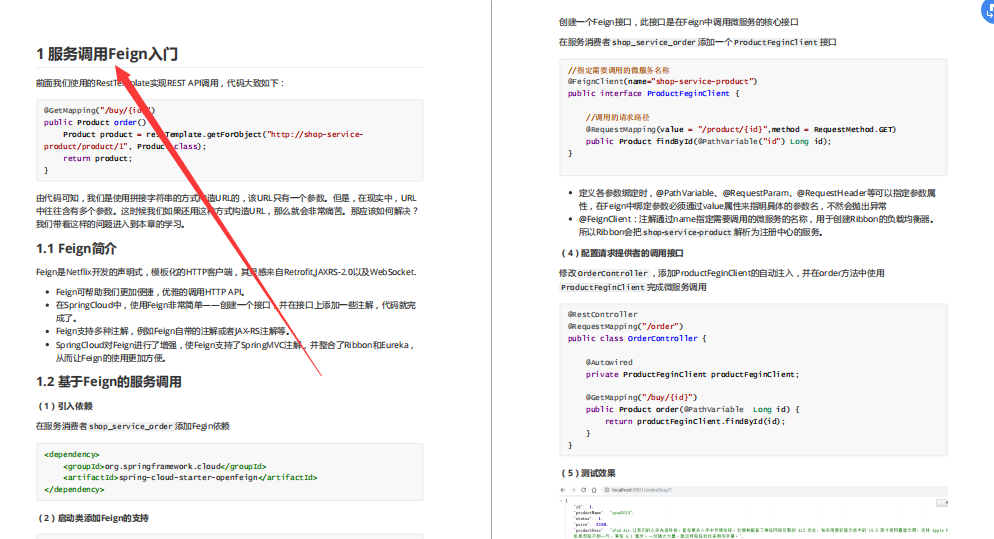Viewport: 994px width, 539px height.
Task: Click the forward arrow in embedded browser screenshot
Action: [573, 490]
